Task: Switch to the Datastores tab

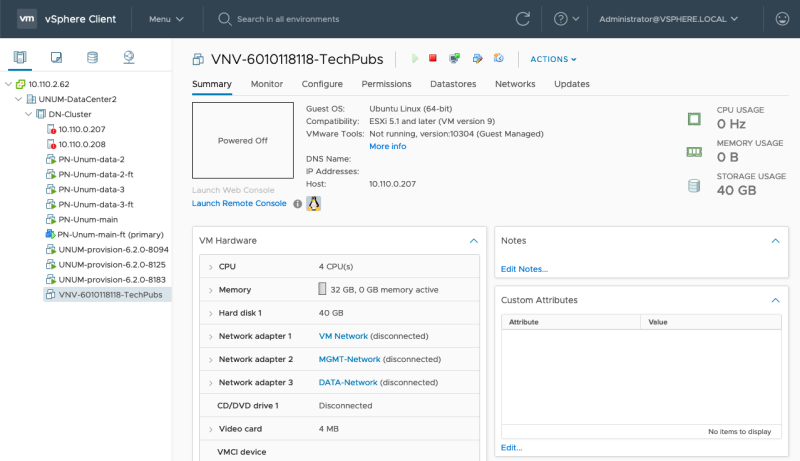Action: 453,84
